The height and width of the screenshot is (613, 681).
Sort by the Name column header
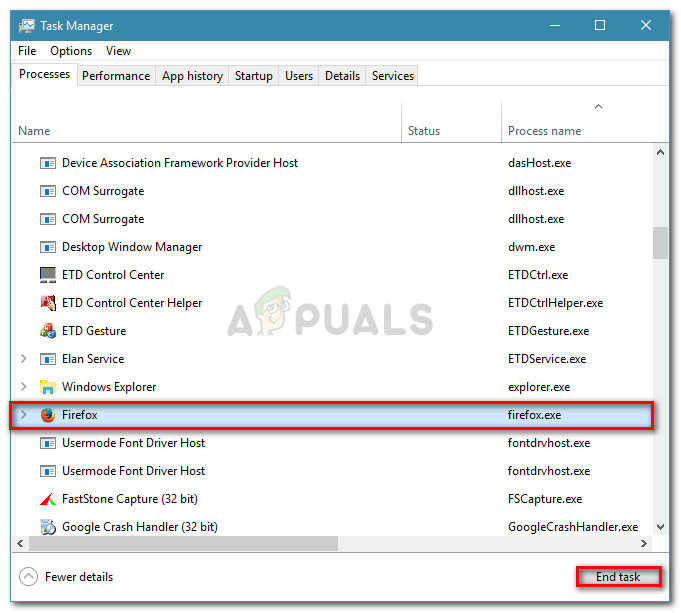point(206,122)
